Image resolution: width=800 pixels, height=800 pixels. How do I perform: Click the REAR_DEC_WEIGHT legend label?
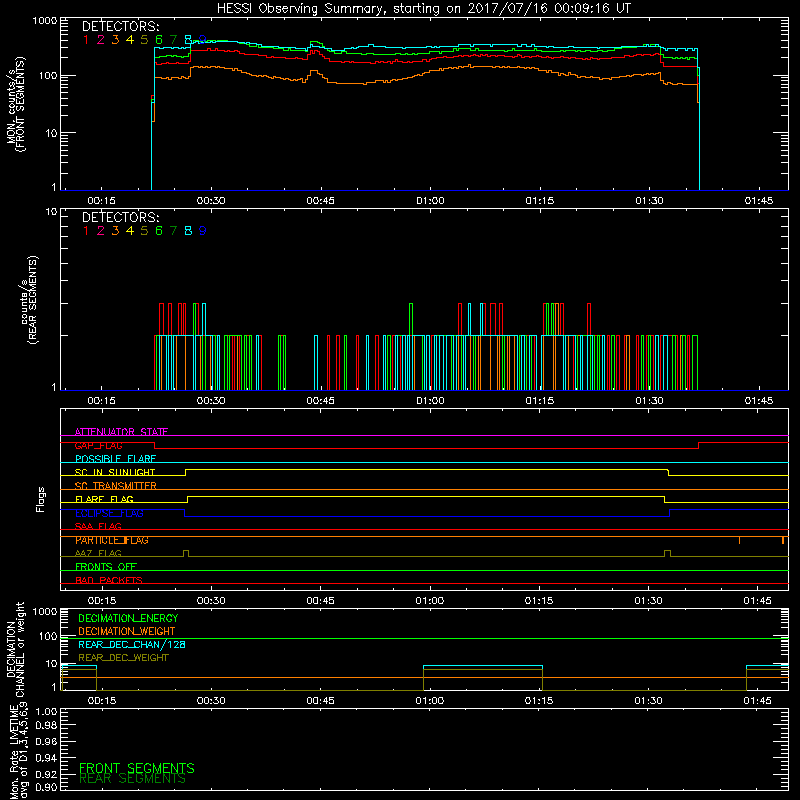[x=123, y=658]
